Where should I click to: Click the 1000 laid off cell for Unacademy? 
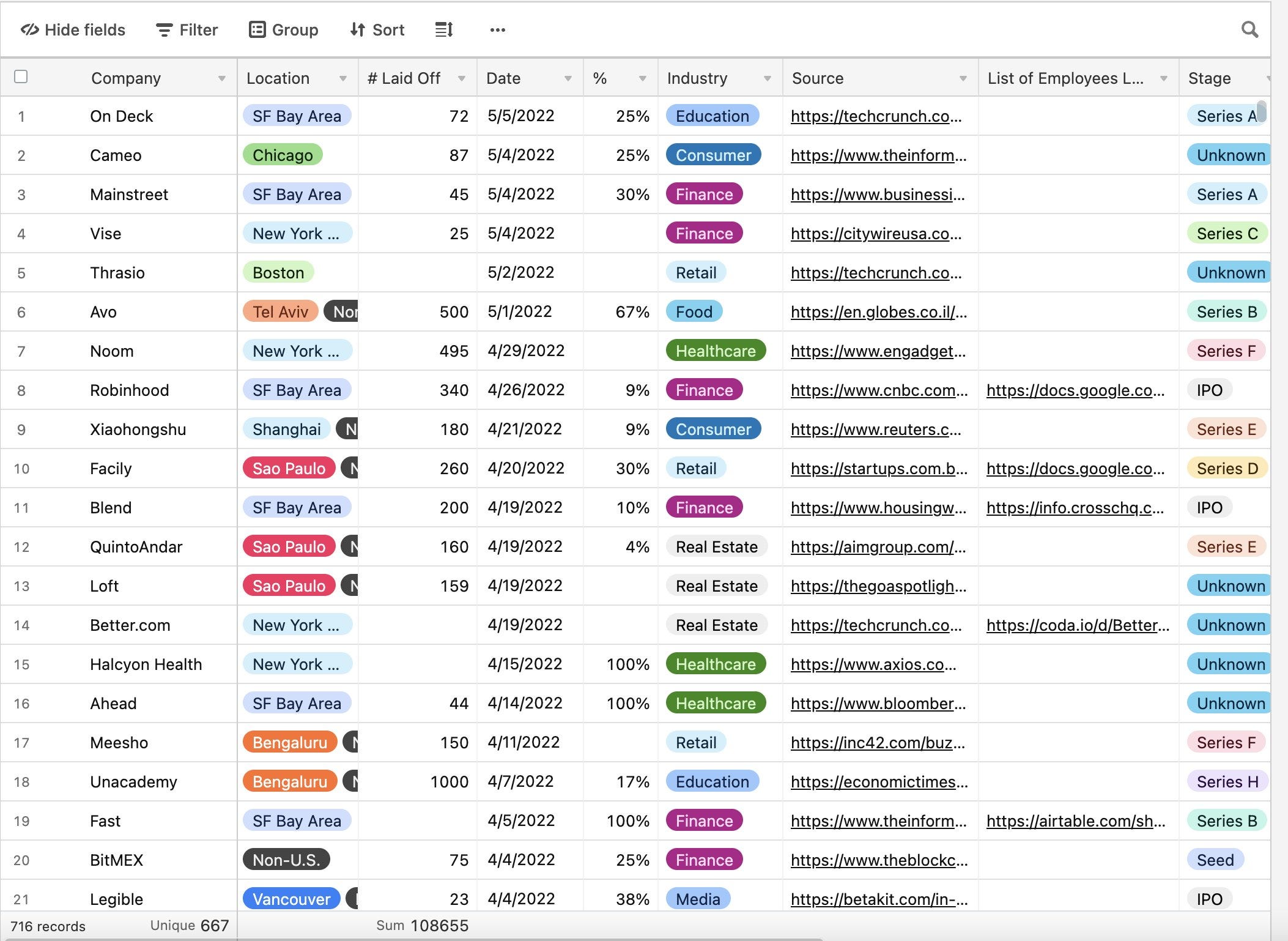coord(418,782)
